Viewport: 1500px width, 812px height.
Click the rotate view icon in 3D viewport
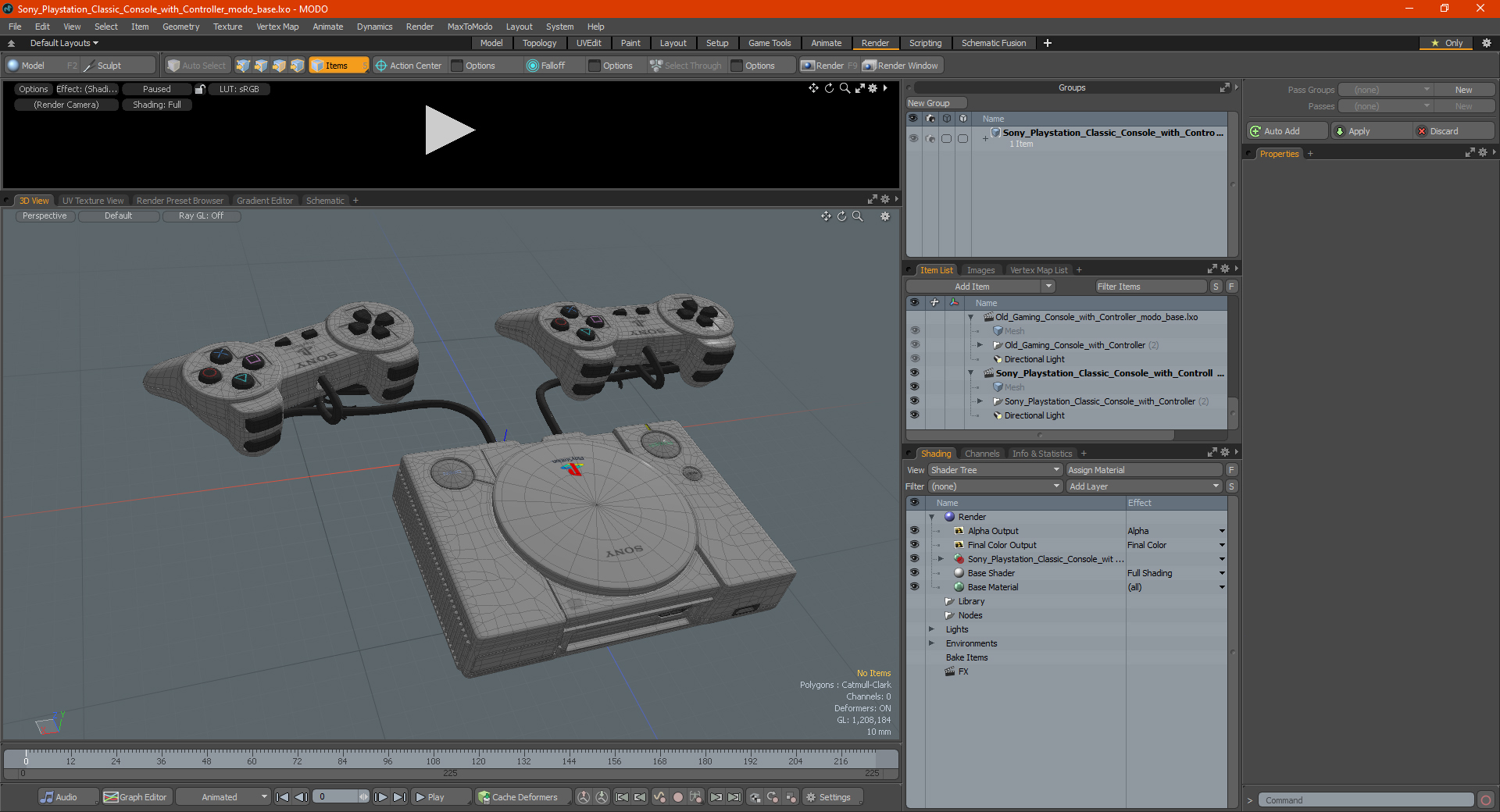click(841, 216)
